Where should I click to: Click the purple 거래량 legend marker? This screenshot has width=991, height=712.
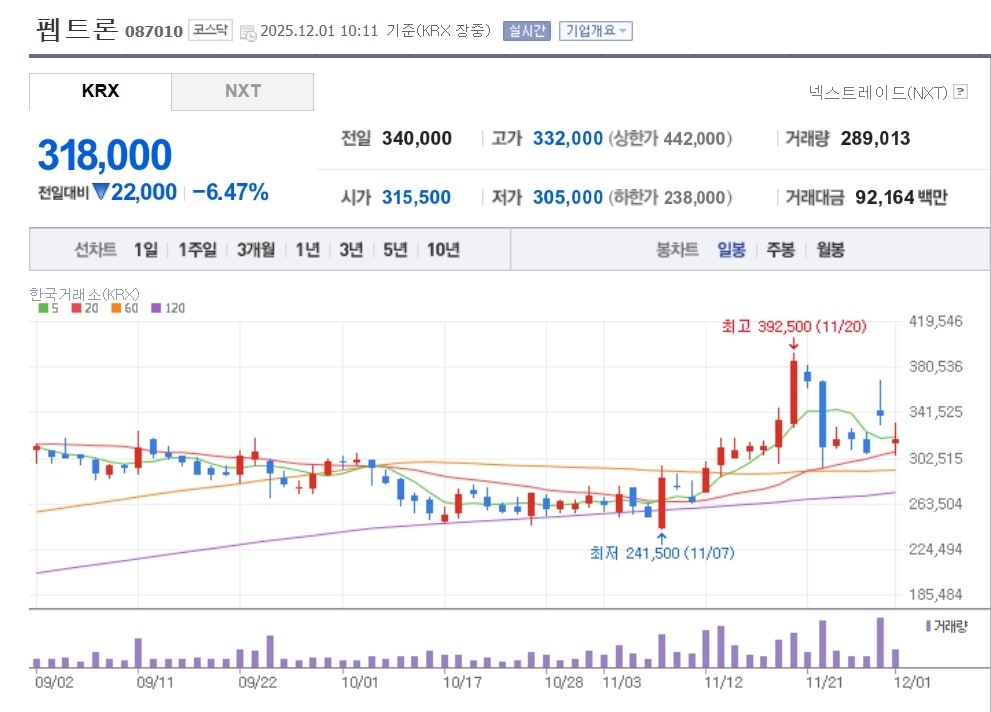coord(927,626)
